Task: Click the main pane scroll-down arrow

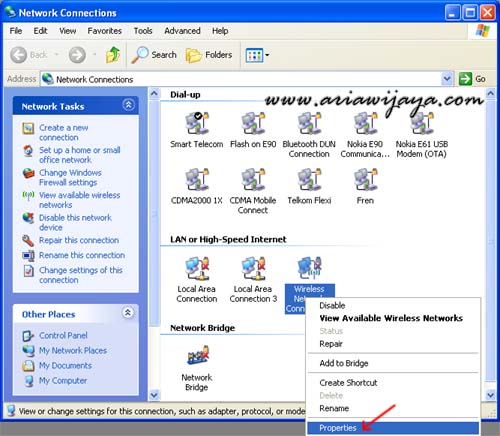Action: point(490,395)
